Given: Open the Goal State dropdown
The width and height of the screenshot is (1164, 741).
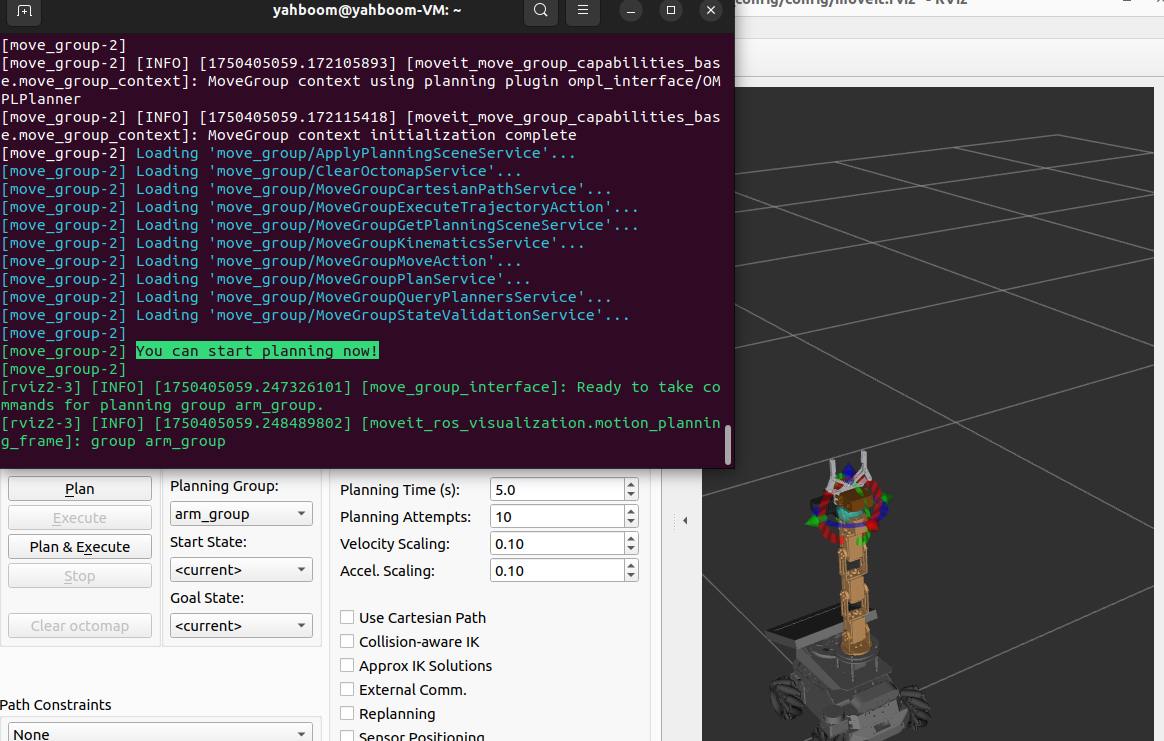Looking at the screenshot, I should click(241, 626).
